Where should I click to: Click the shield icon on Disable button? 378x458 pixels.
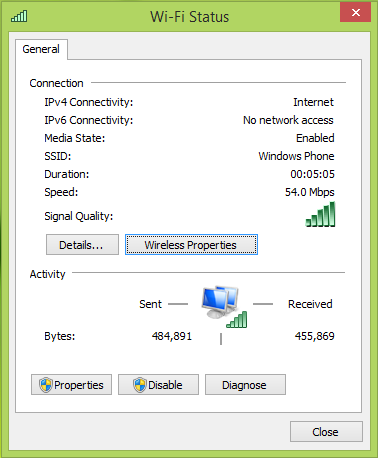[x=140, y=385]
